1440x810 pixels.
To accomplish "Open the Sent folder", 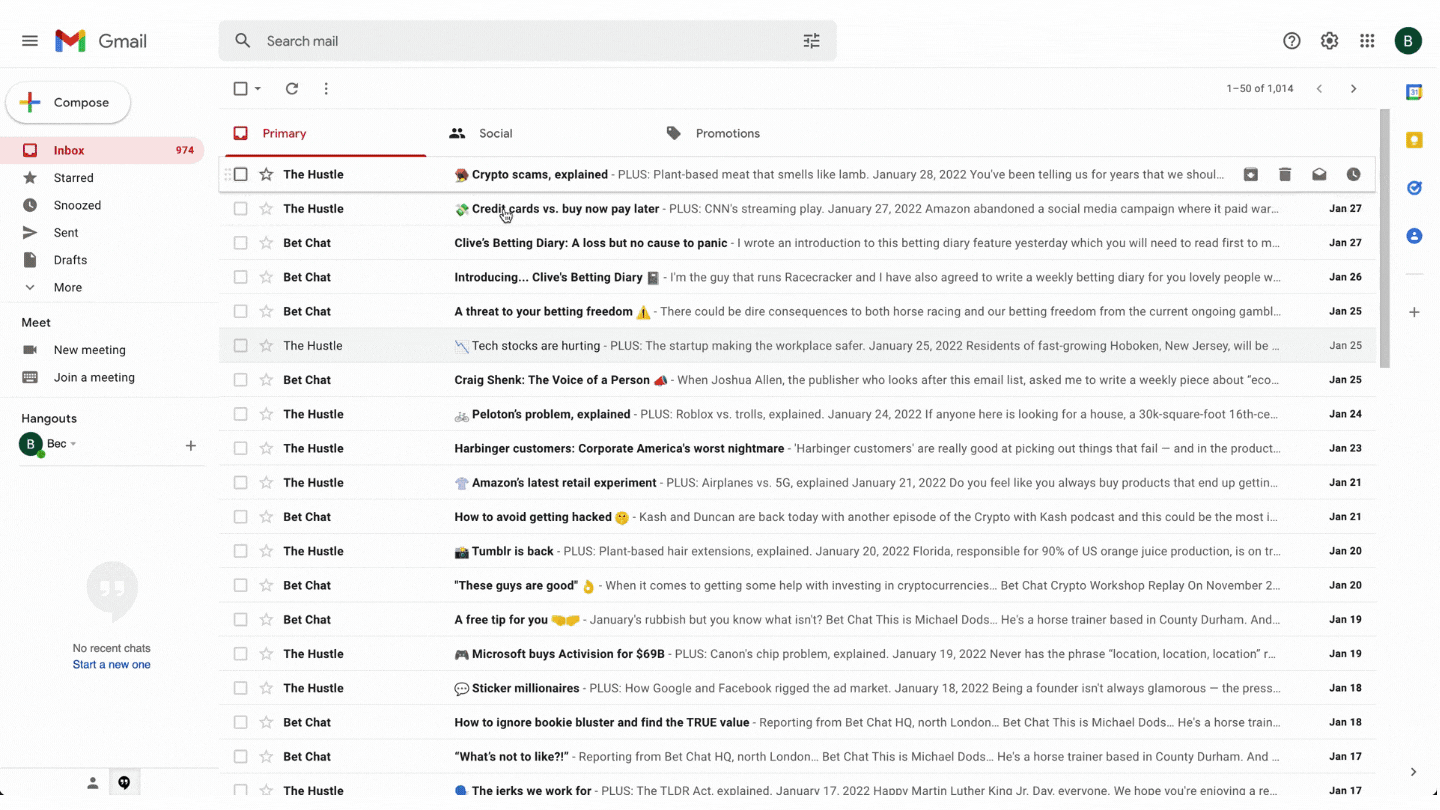I will click(x=102, y=233).
